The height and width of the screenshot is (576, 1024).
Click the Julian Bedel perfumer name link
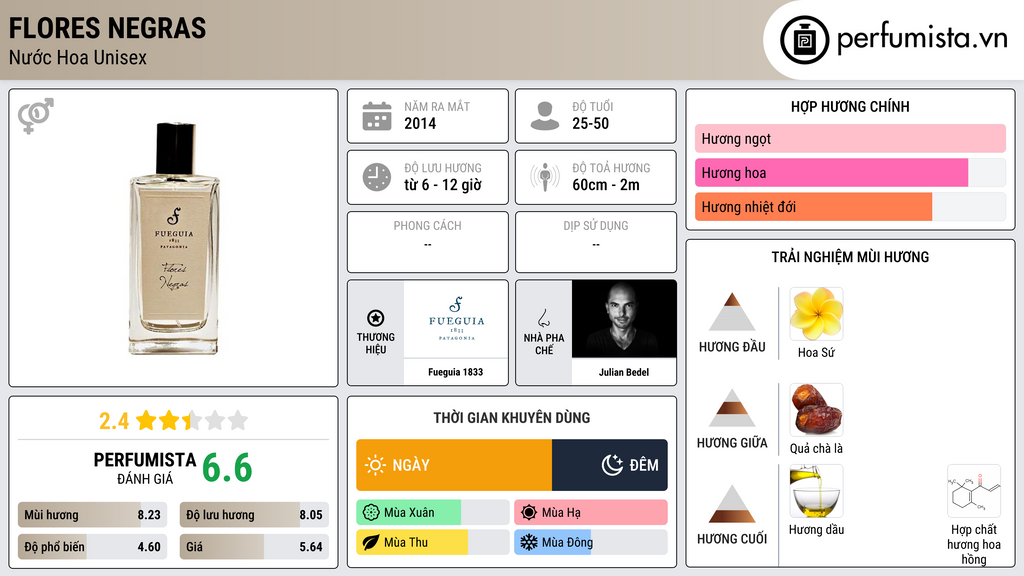pos(624,372)
